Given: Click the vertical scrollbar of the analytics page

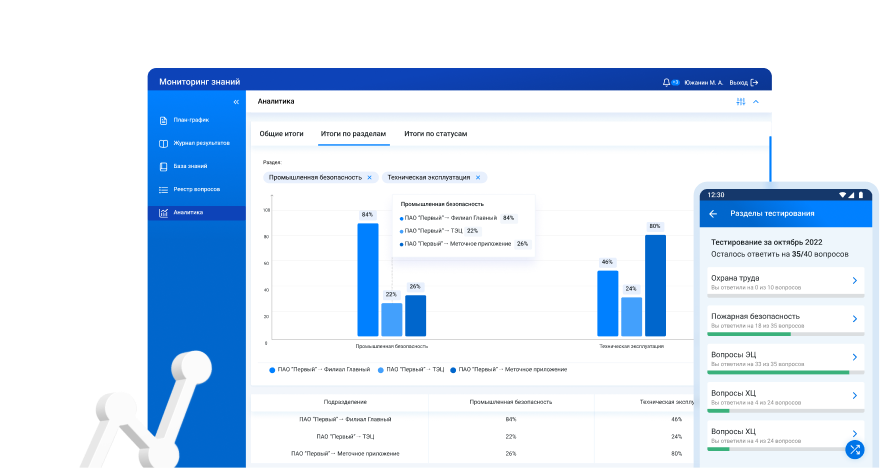Looking at the screenshot, I should [x=770, y=159].
